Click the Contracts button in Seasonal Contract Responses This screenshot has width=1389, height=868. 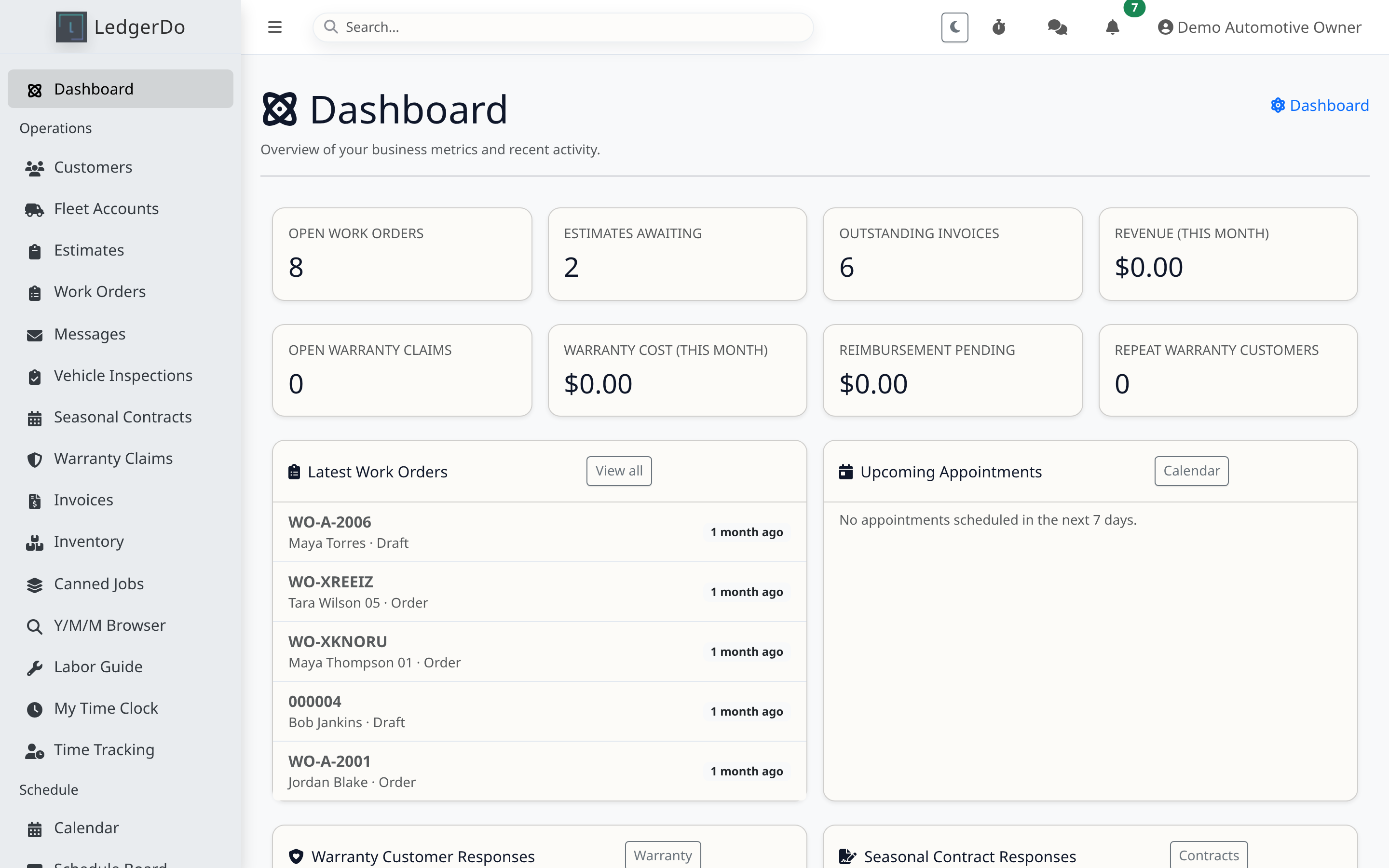[x=1208, y=855]
